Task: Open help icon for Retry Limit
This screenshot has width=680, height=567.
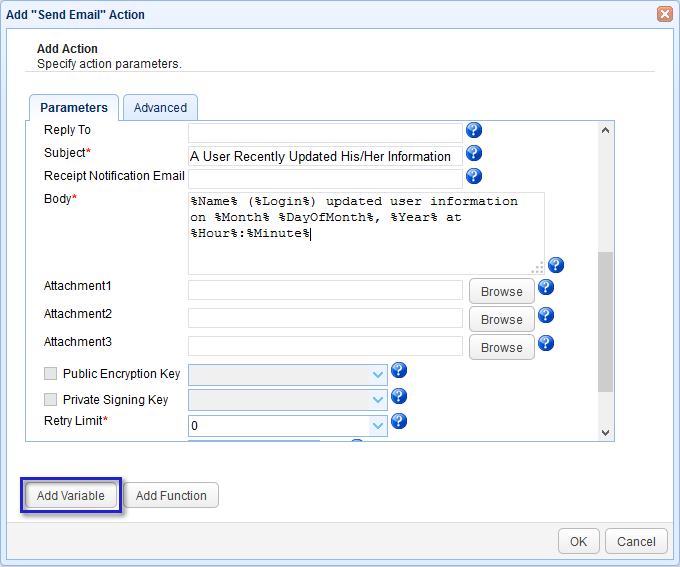Action: coord(399,421)
